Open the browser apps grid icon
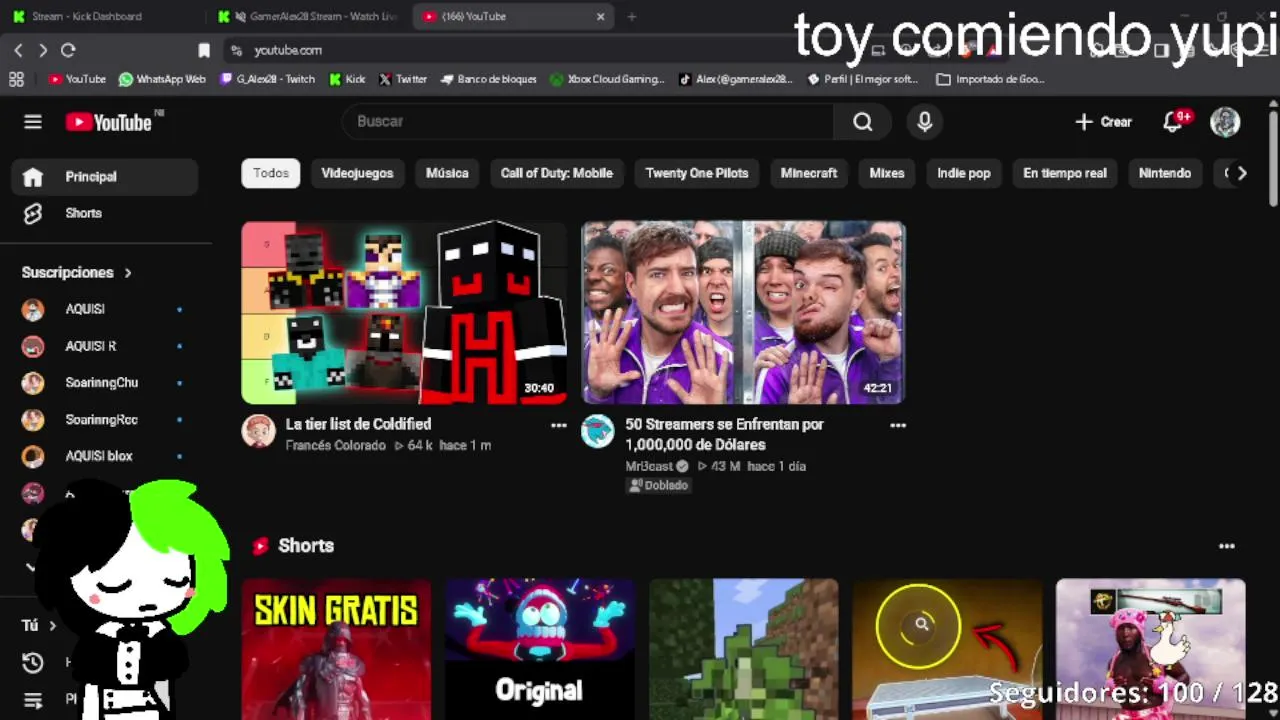 pos(16,79)
